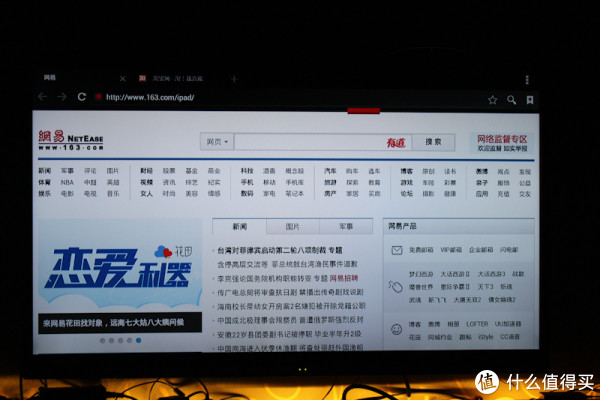Viewport: 600px width, 400px height.
Task: Open 旅游 in the navigation menu
Action: click(x=330, y=183)
